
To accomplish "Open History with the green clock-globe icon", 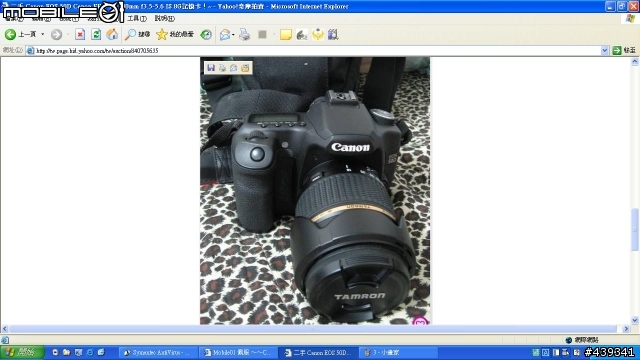I will [x=206, y=35].
